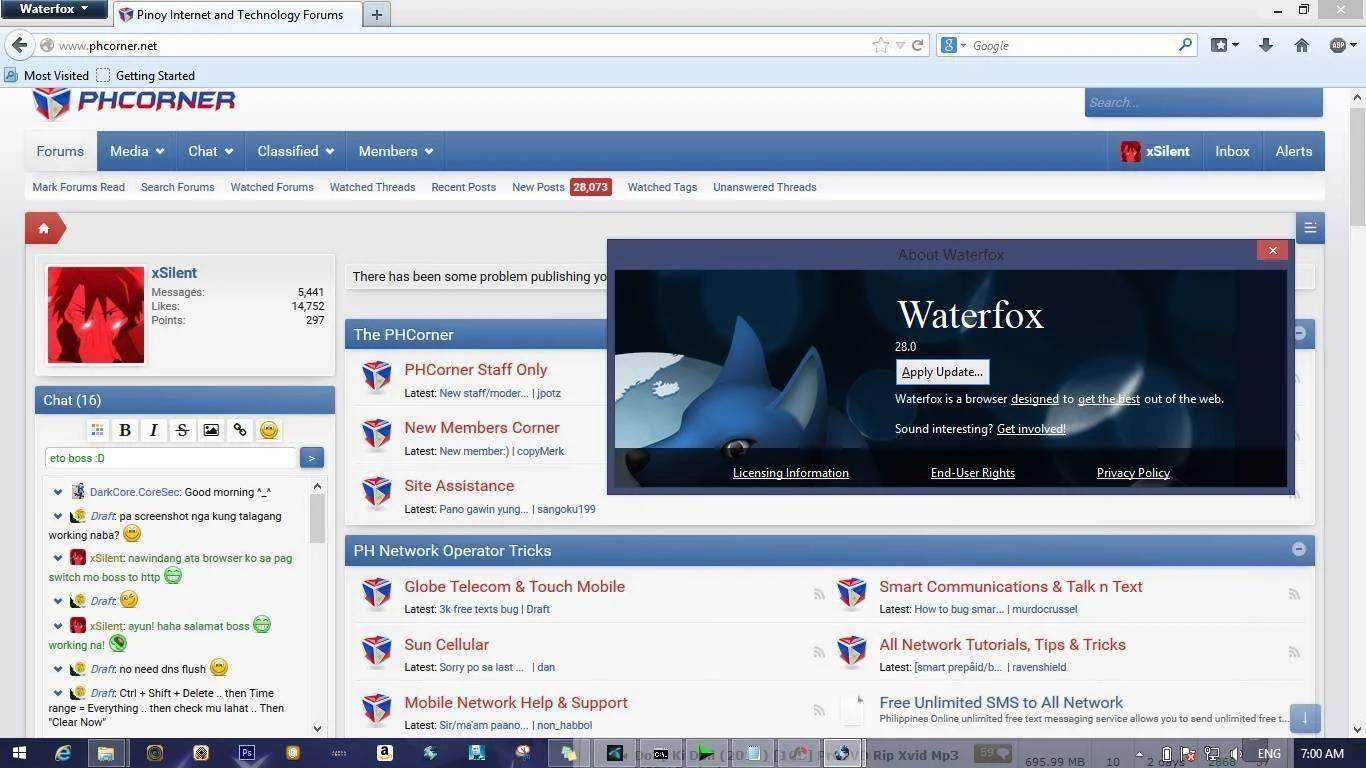1366x768 pixels.
Task: Open the chat text color grid icon
Action: pos(97,430)
